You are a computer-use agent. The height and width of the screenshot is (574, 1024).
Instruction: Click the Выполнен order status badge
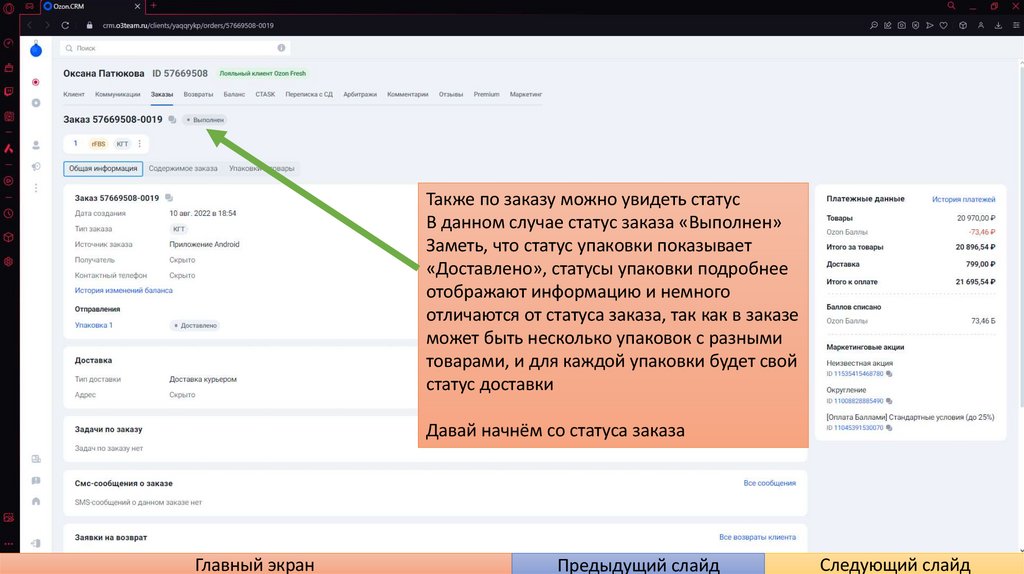[205, 120]
